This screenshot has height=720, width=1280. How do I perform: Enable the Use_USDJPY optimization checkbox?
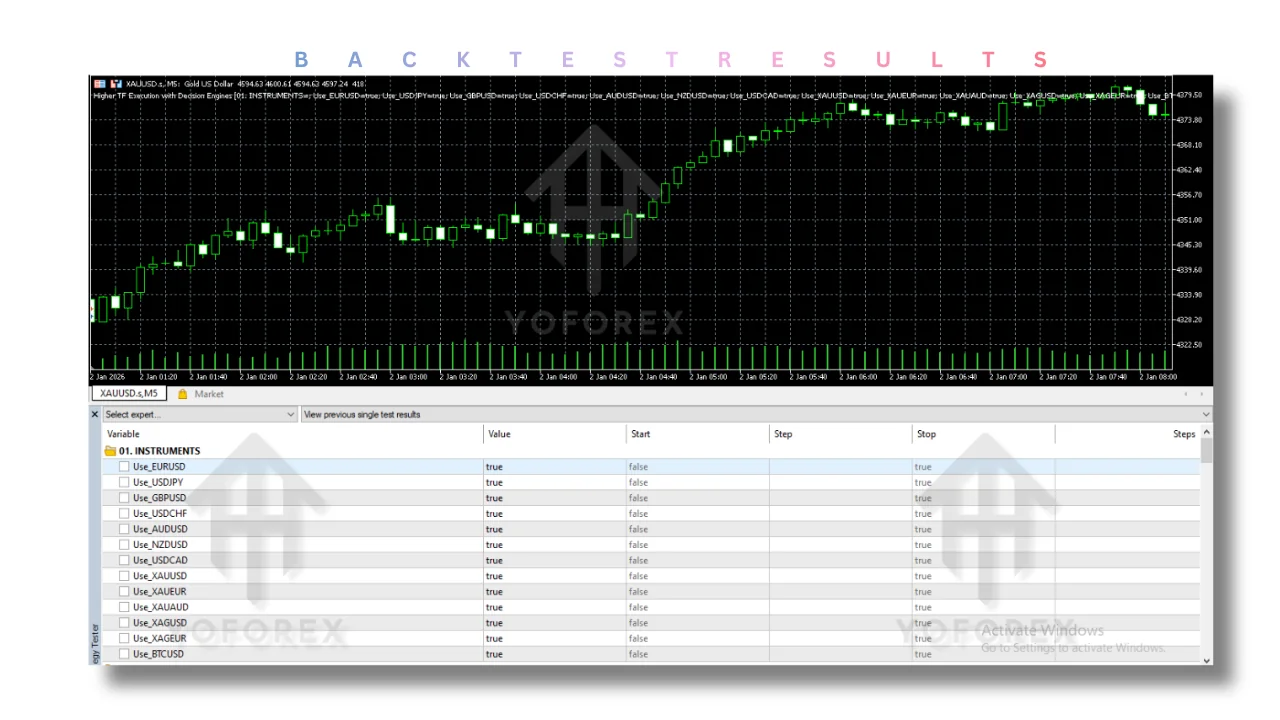click(x=124, y=482)
